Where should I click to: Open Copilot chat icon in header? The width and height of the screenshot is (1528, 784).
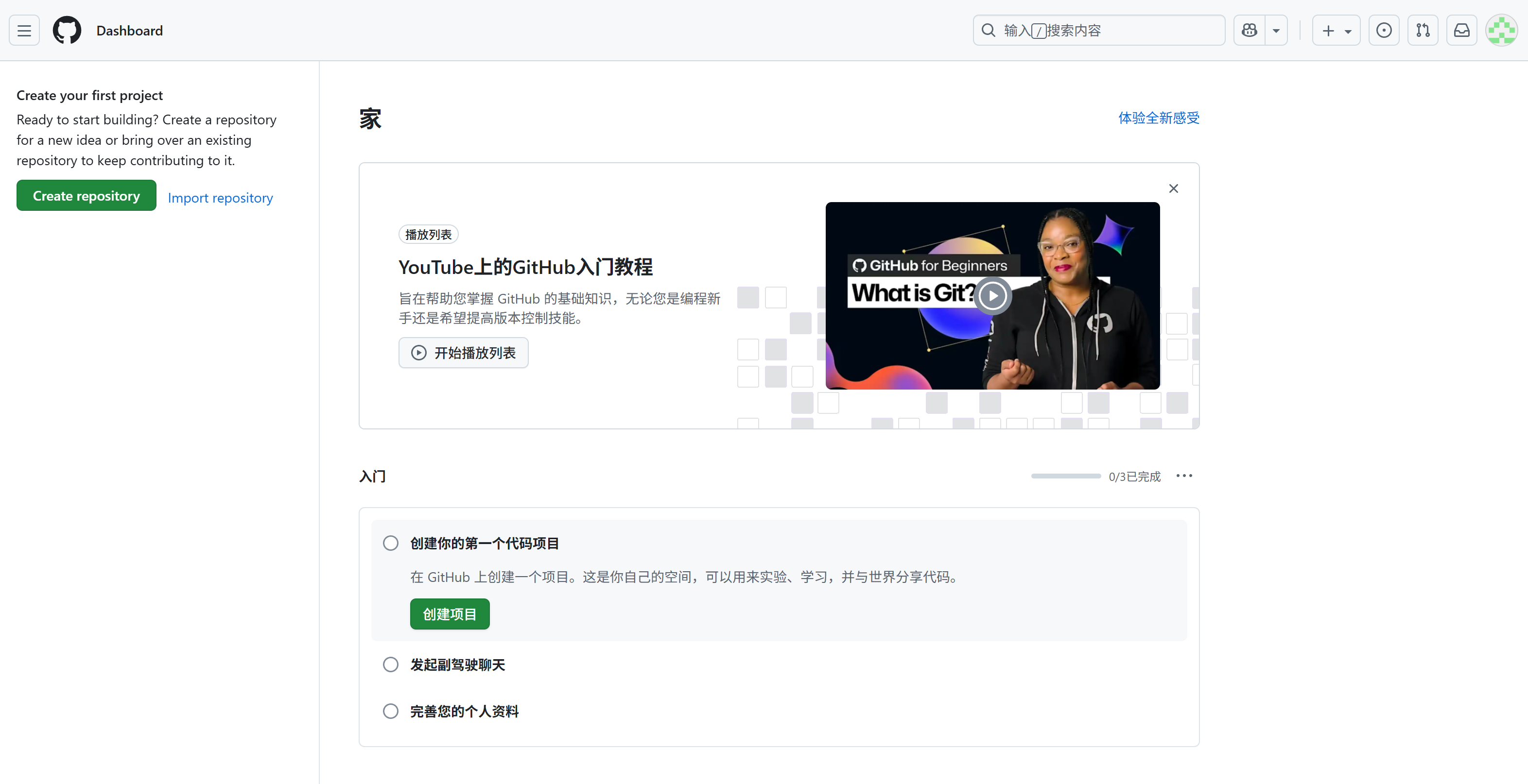[x=1249, y=30]
